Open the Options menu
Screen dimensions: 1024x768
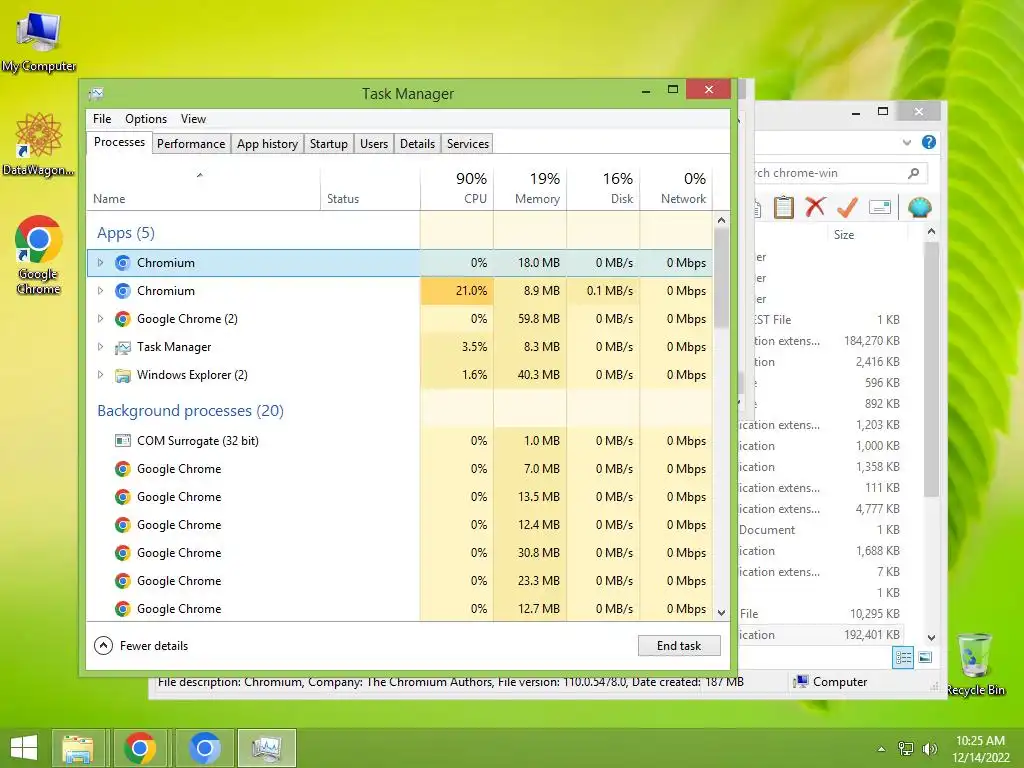coord(146,119)
